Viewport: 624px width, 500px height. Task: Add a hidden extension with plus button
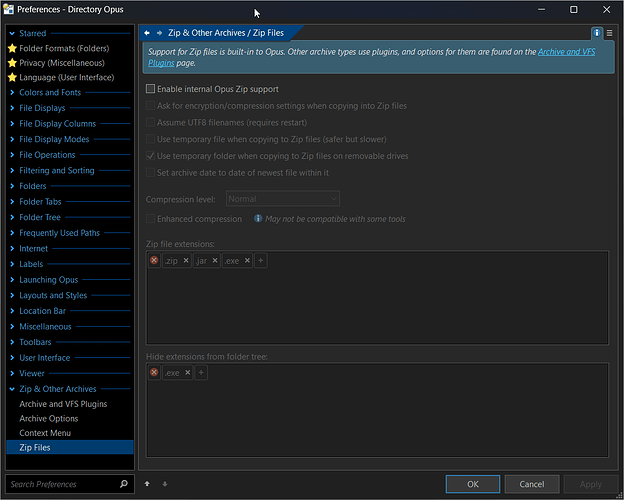(x=201, y=373)
